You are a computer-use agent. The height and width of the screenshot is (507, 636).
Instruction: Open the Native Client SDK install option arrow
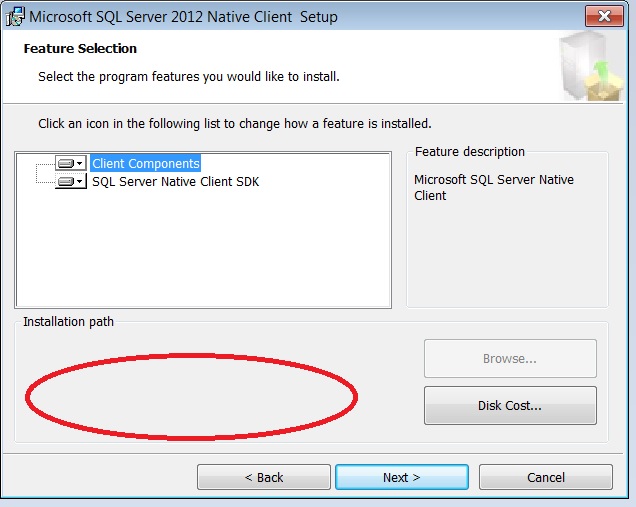coord(80,181)
